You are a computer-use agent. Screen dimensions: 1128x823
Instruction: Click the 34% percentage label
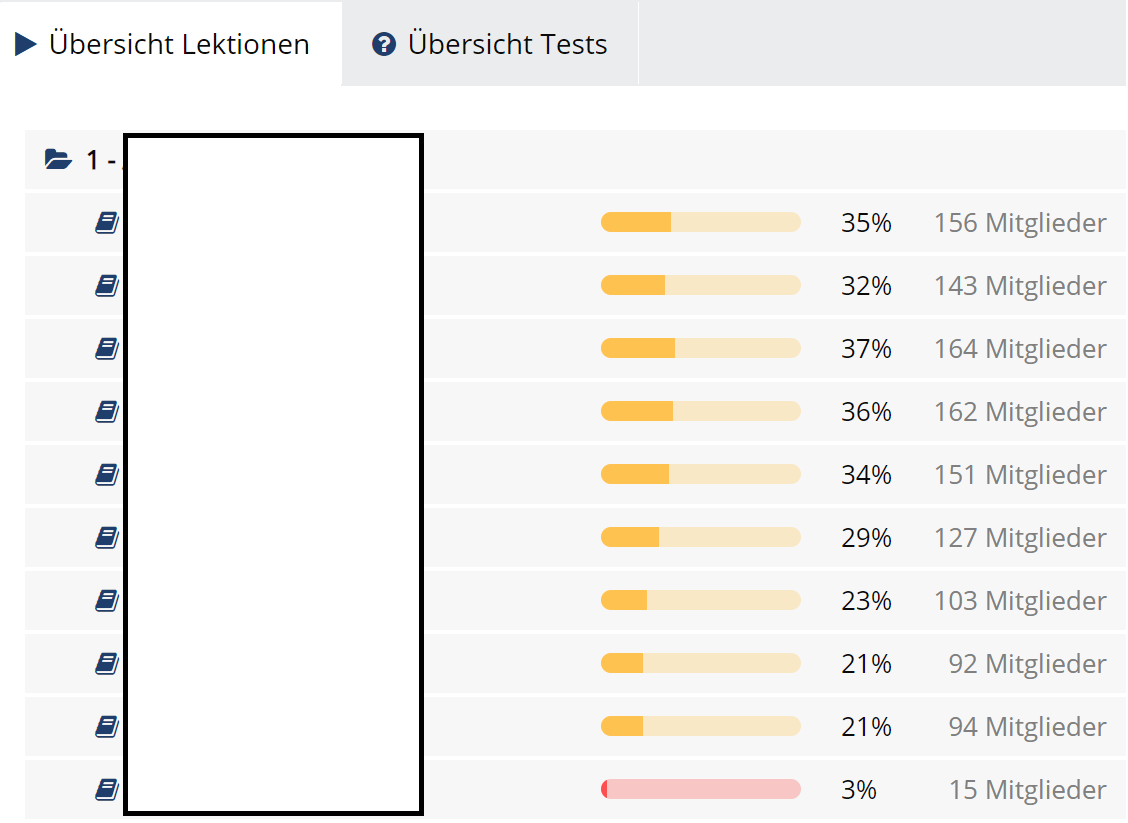[866, 474]
